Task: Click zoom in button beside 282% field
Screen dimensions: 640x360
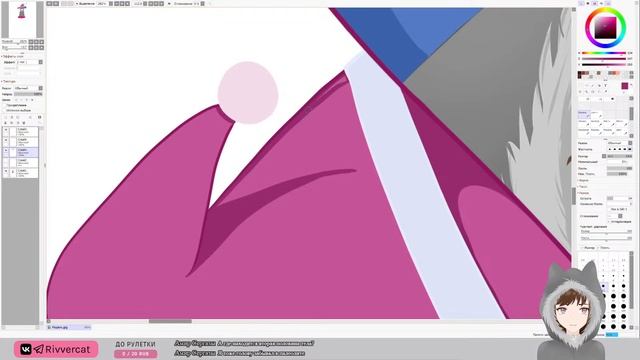Action: 122,3
